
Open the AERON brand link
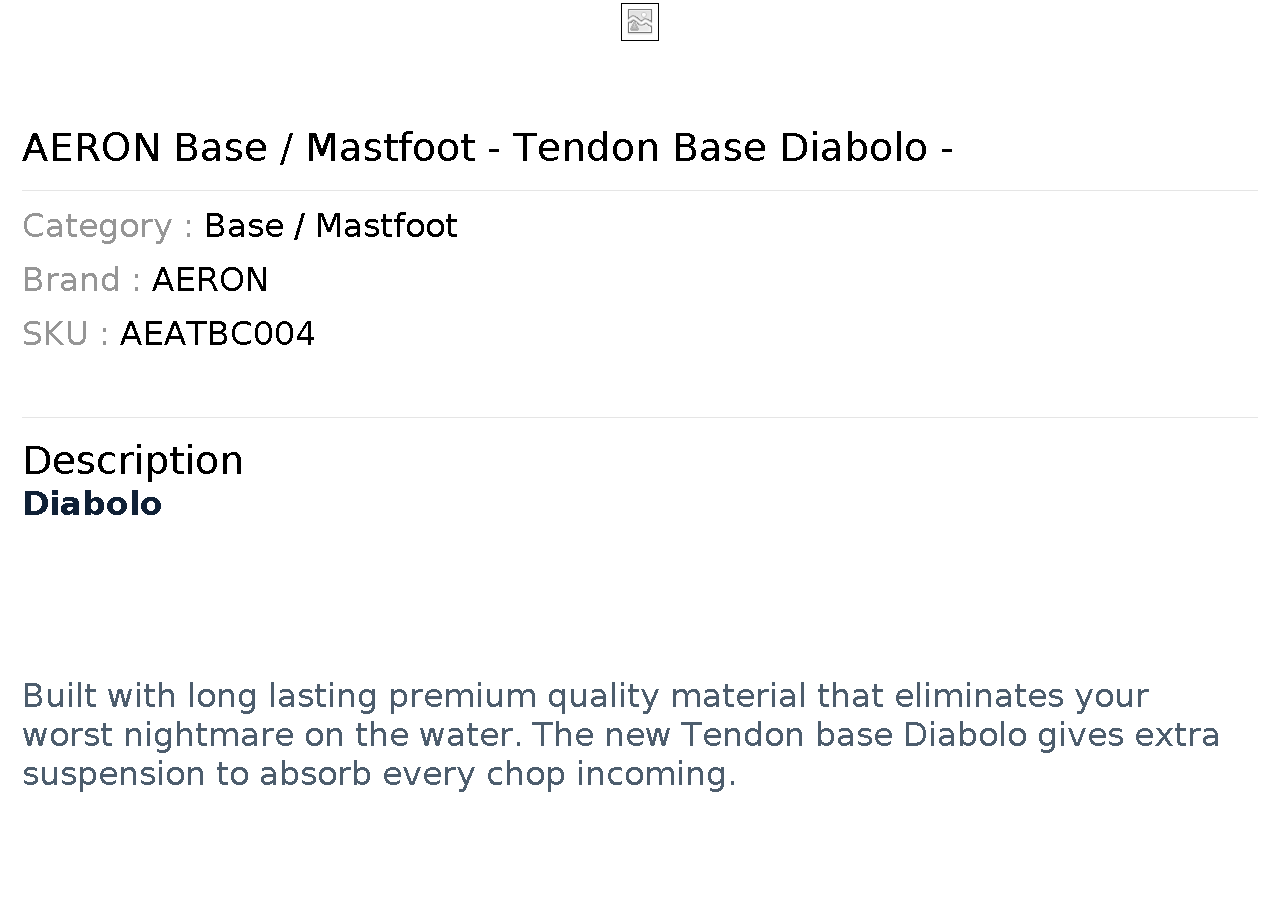[x=210, y=280]
